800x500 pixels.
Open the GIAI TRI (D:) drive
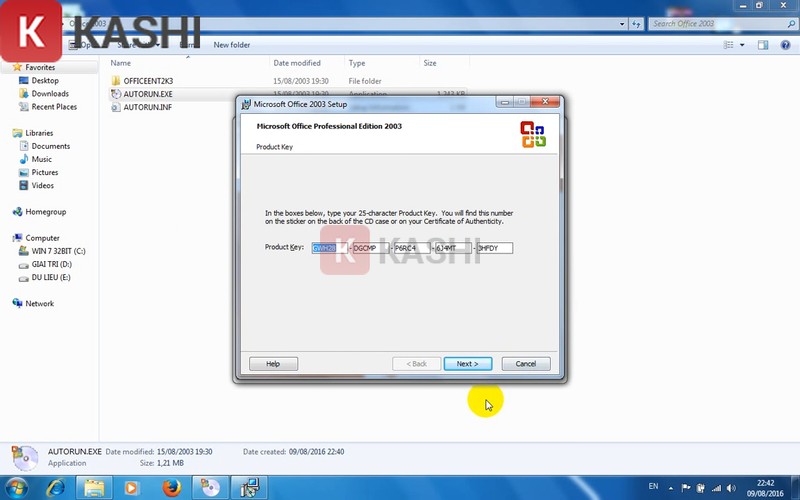52,264
